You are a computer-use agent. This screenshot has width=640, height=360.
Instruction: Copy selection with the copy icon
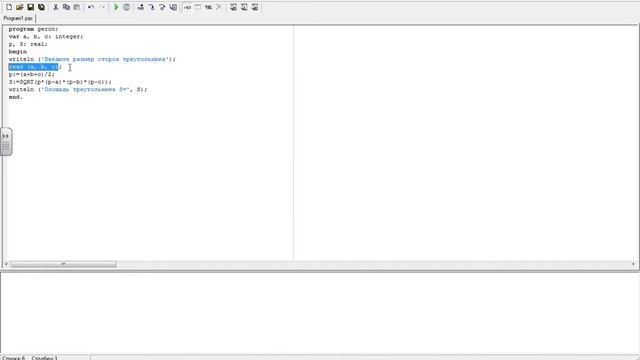click(x=66, y=7)
